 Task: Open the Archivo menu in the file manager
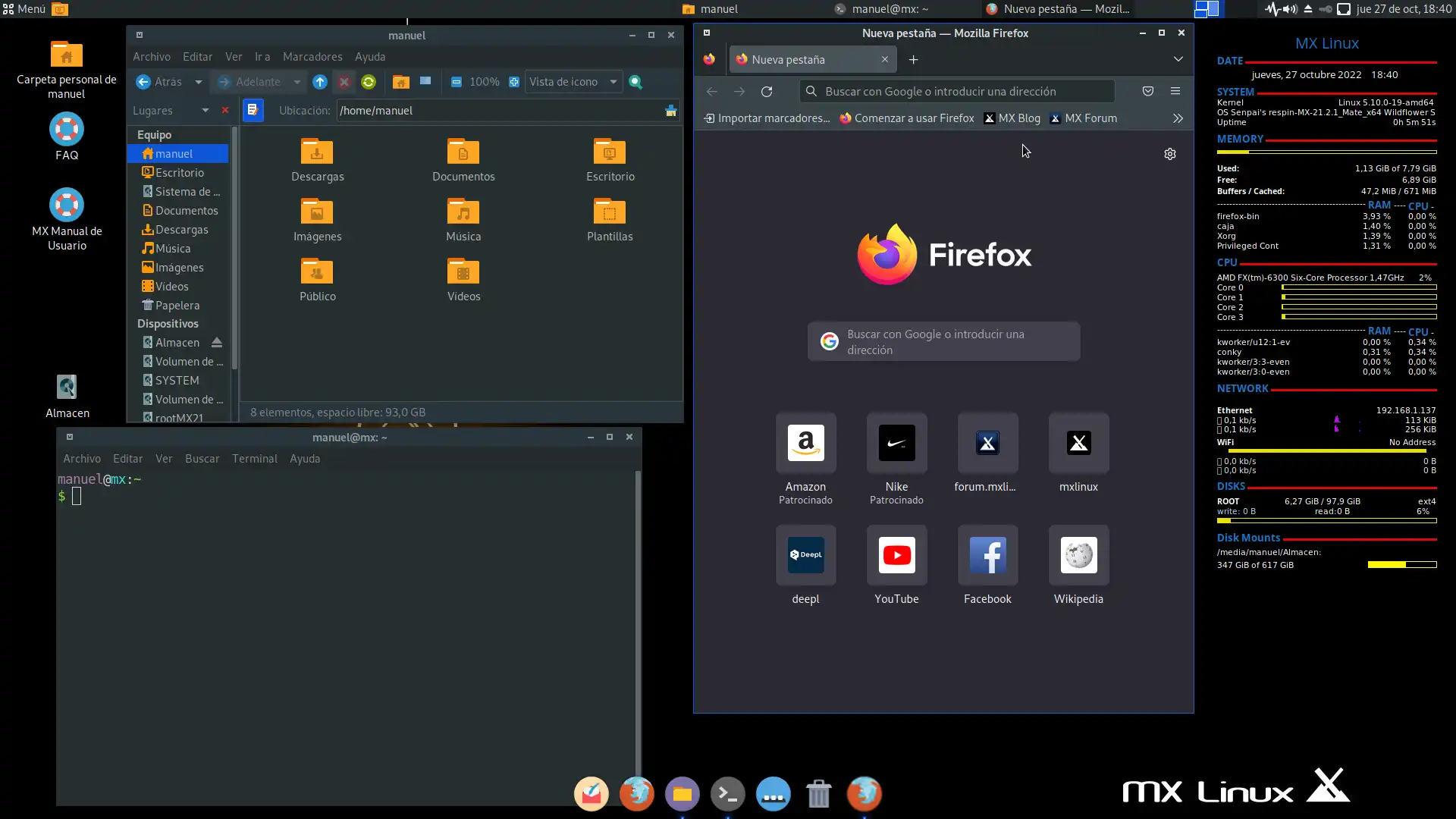pyautogui.click(x=152, y=57)
